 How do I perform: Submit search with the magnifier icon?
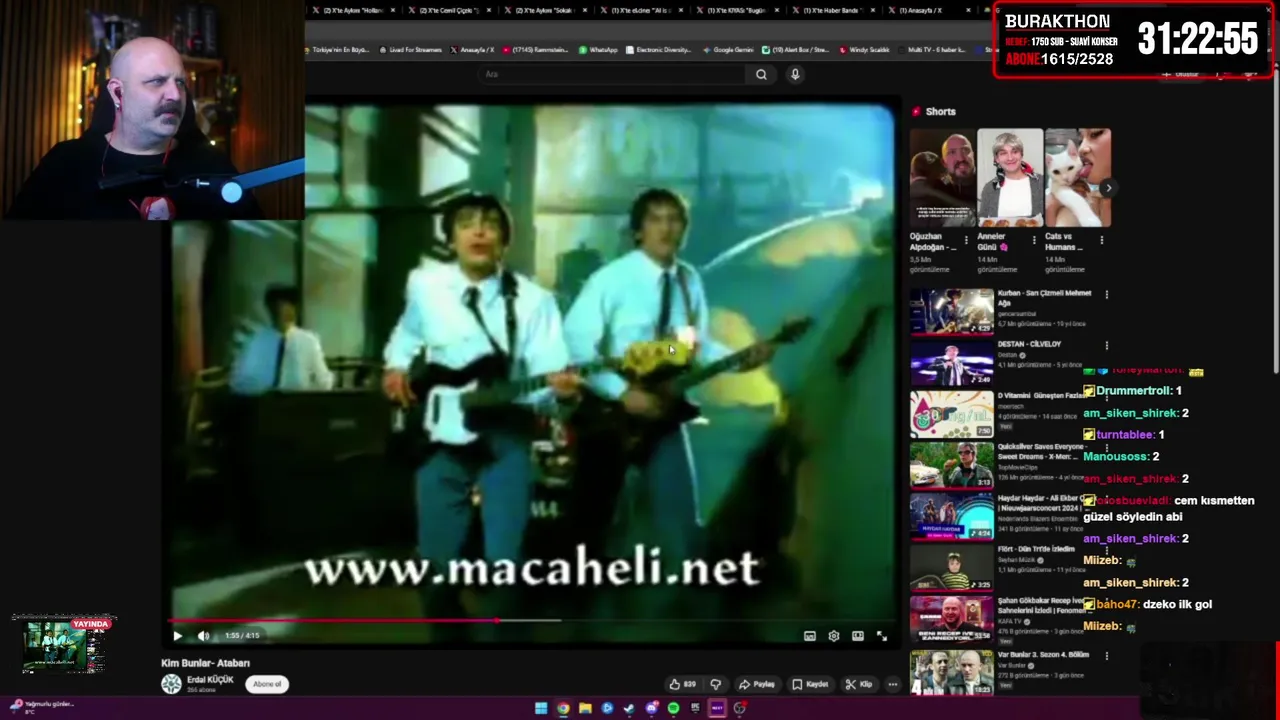point(761,74)
